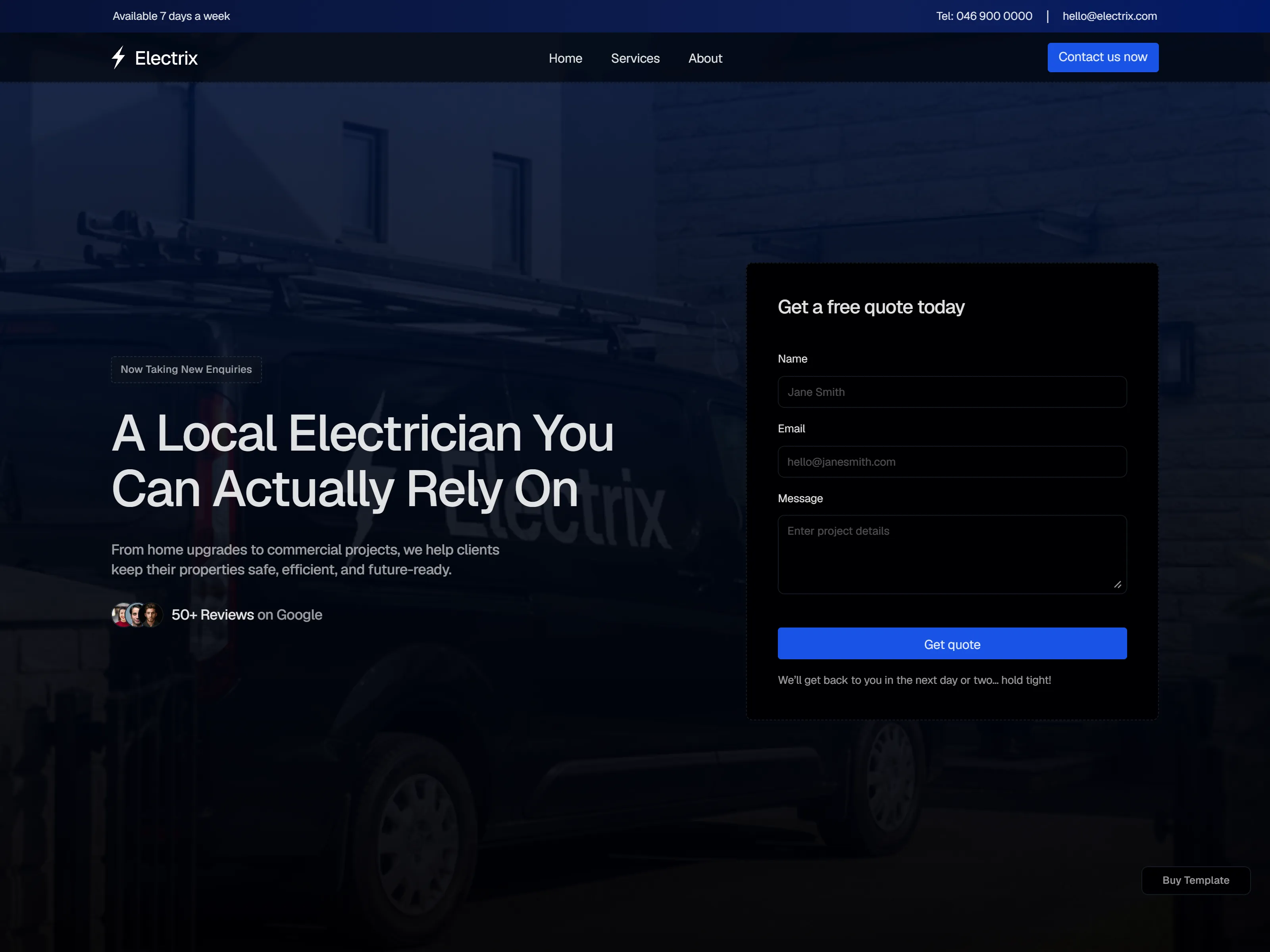Image resolution: width=1270 pixels, height=952 pixels.
Task: Go to the Services page
Action: 635,59
